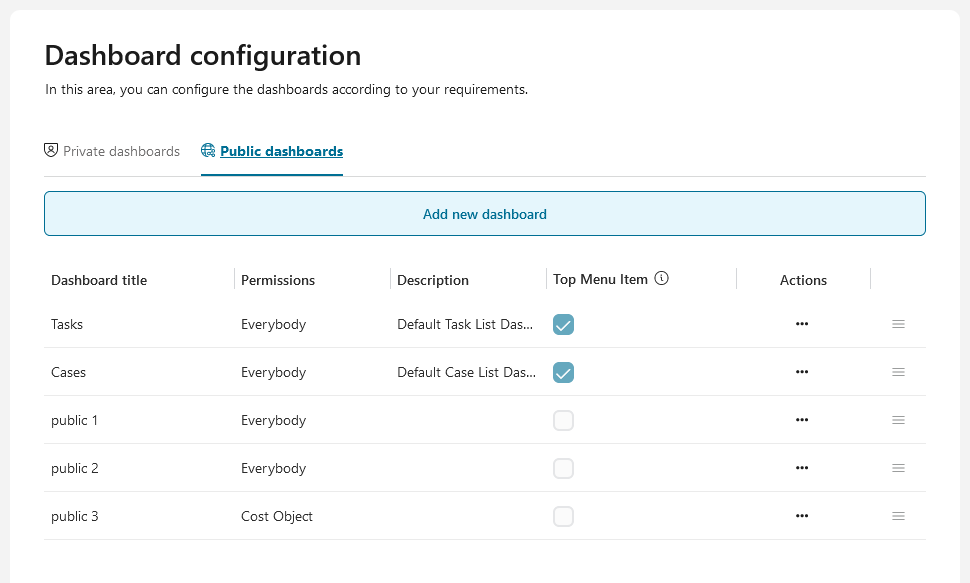Open the three-dot actions for Cases row
The width and height of the screenshot is (970, 583).
802,372
